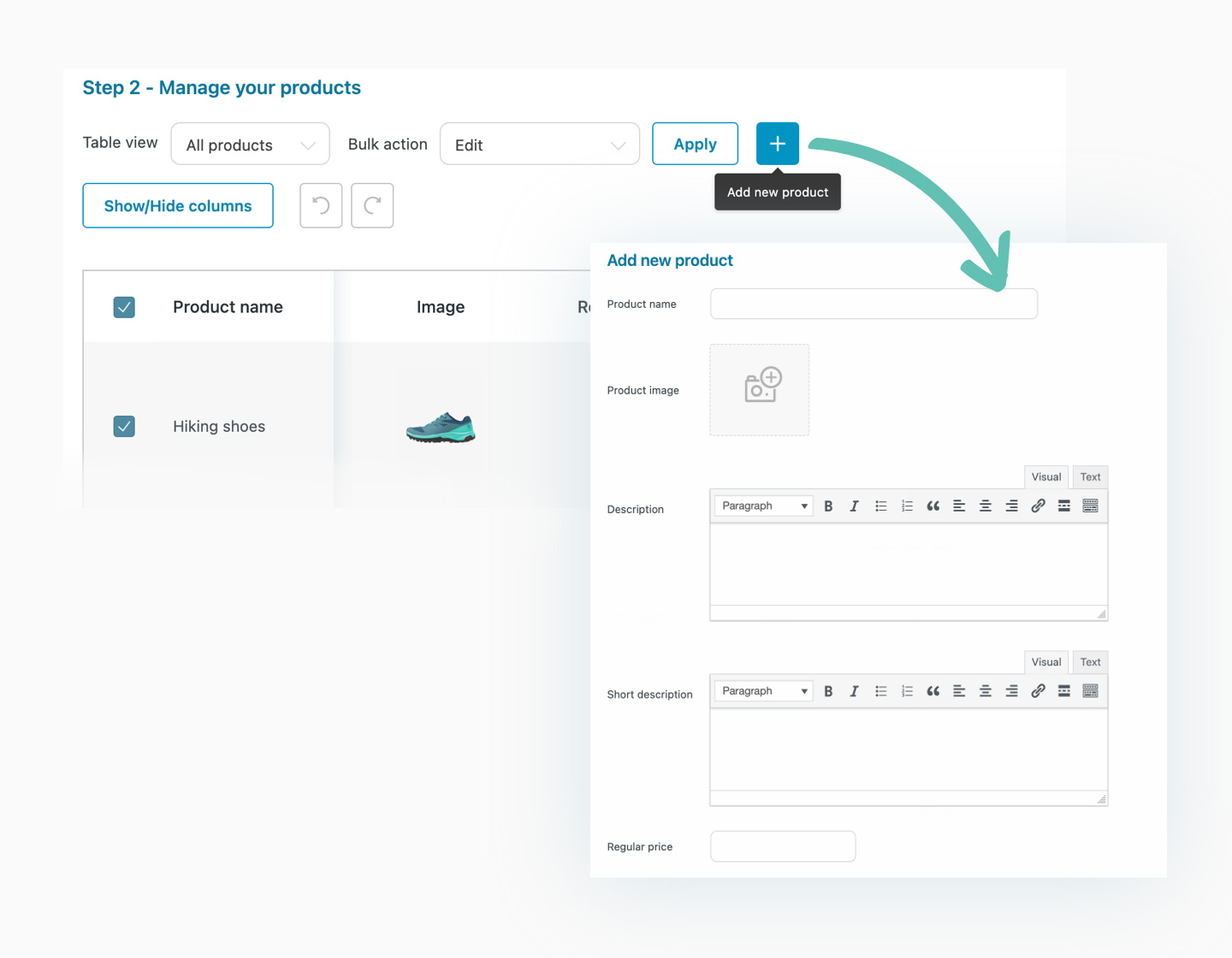1232x958 pixels.
Task: Insert bulleted list in Short description editor
Action: [880, 691]
